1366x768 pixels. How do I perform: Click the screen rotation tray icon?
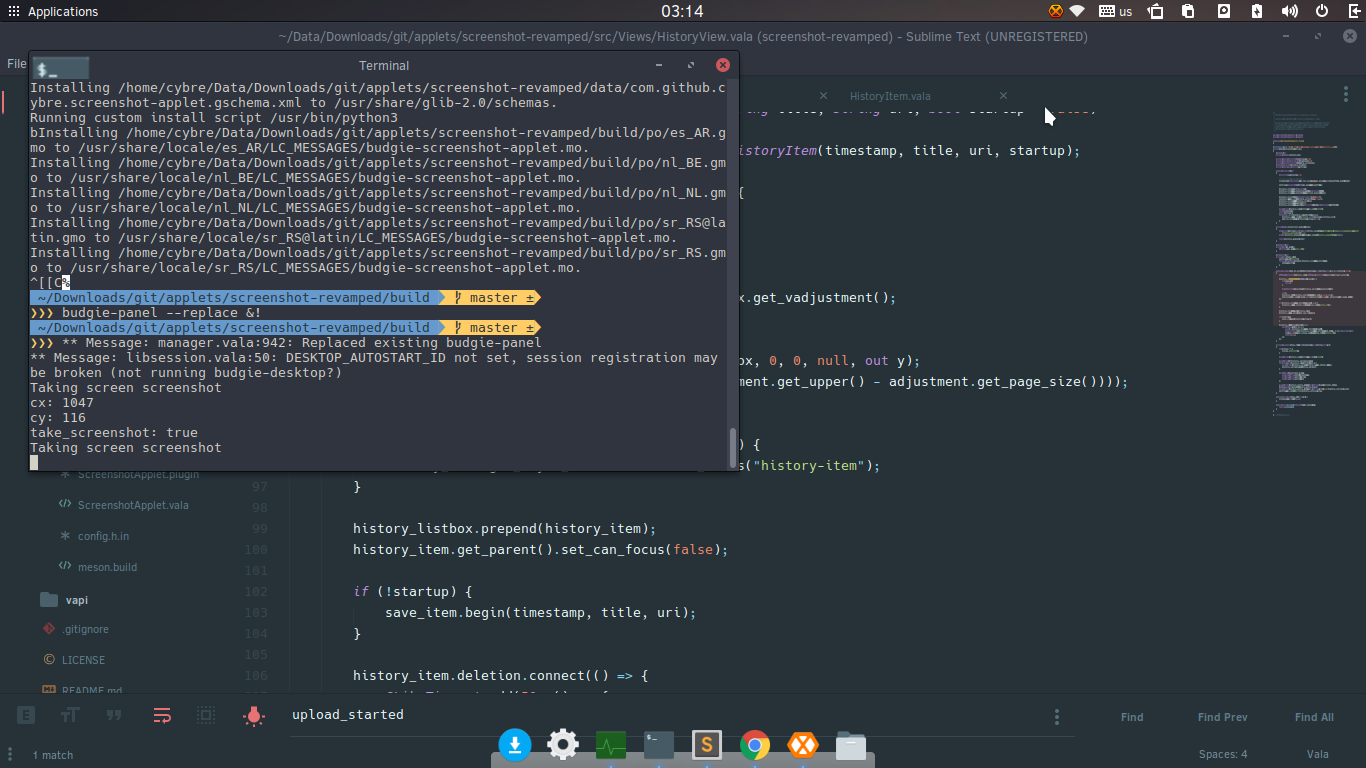(1155, 12)
